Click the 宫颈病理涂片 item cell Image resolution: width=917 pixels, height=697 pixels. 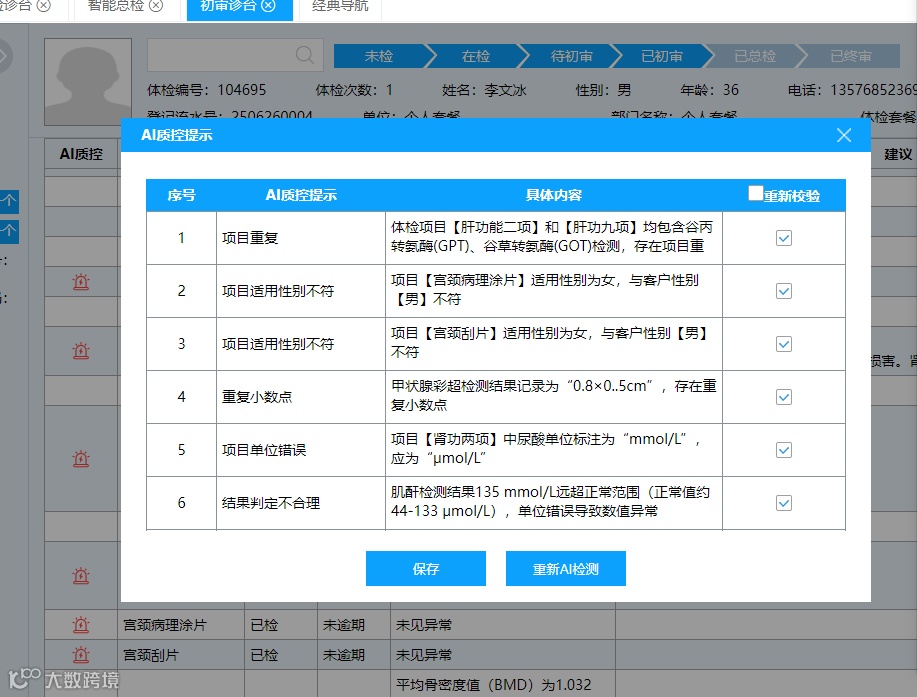(x=181, y=625)
